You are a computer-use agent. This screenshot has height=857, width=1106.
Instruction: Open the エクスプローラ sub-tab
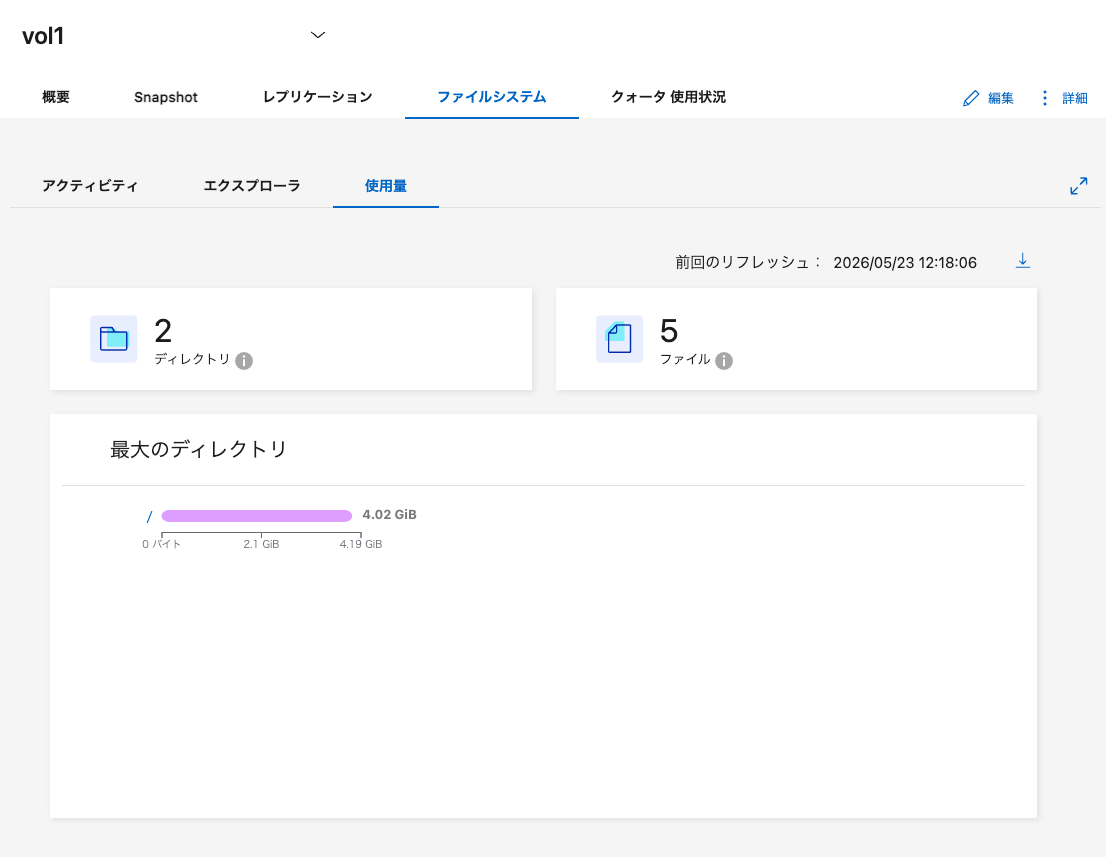coord(252,186)
